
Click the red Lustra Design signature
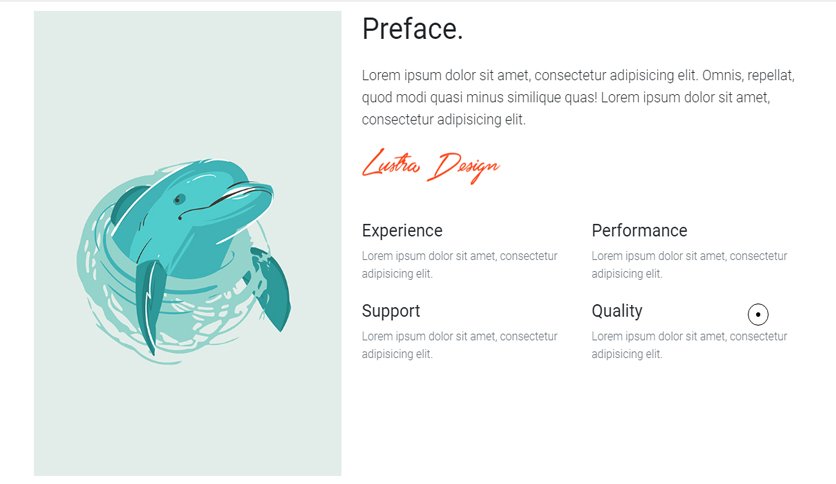(430, 166)
